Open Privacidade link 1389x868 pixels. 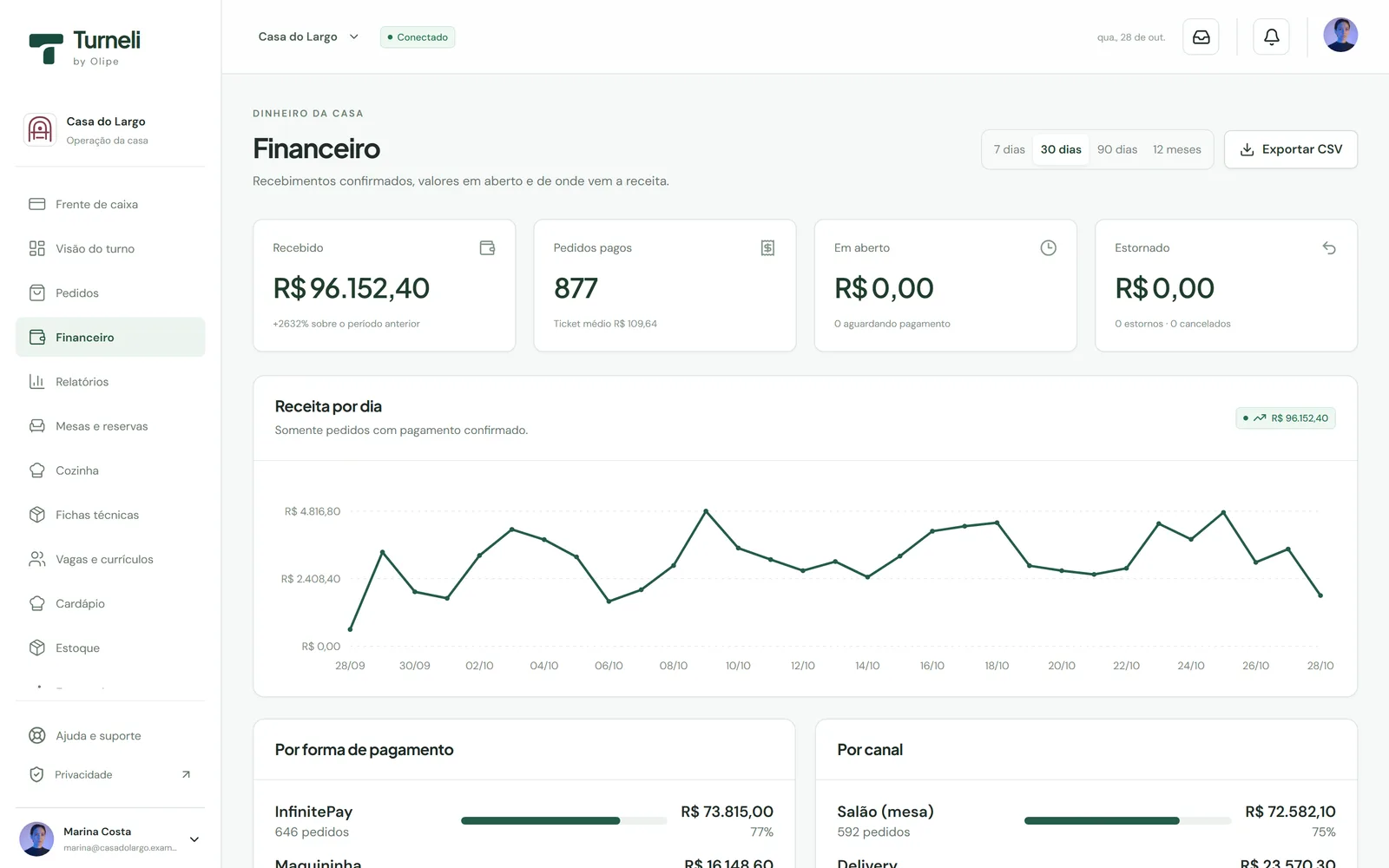[x=110, y=774]
